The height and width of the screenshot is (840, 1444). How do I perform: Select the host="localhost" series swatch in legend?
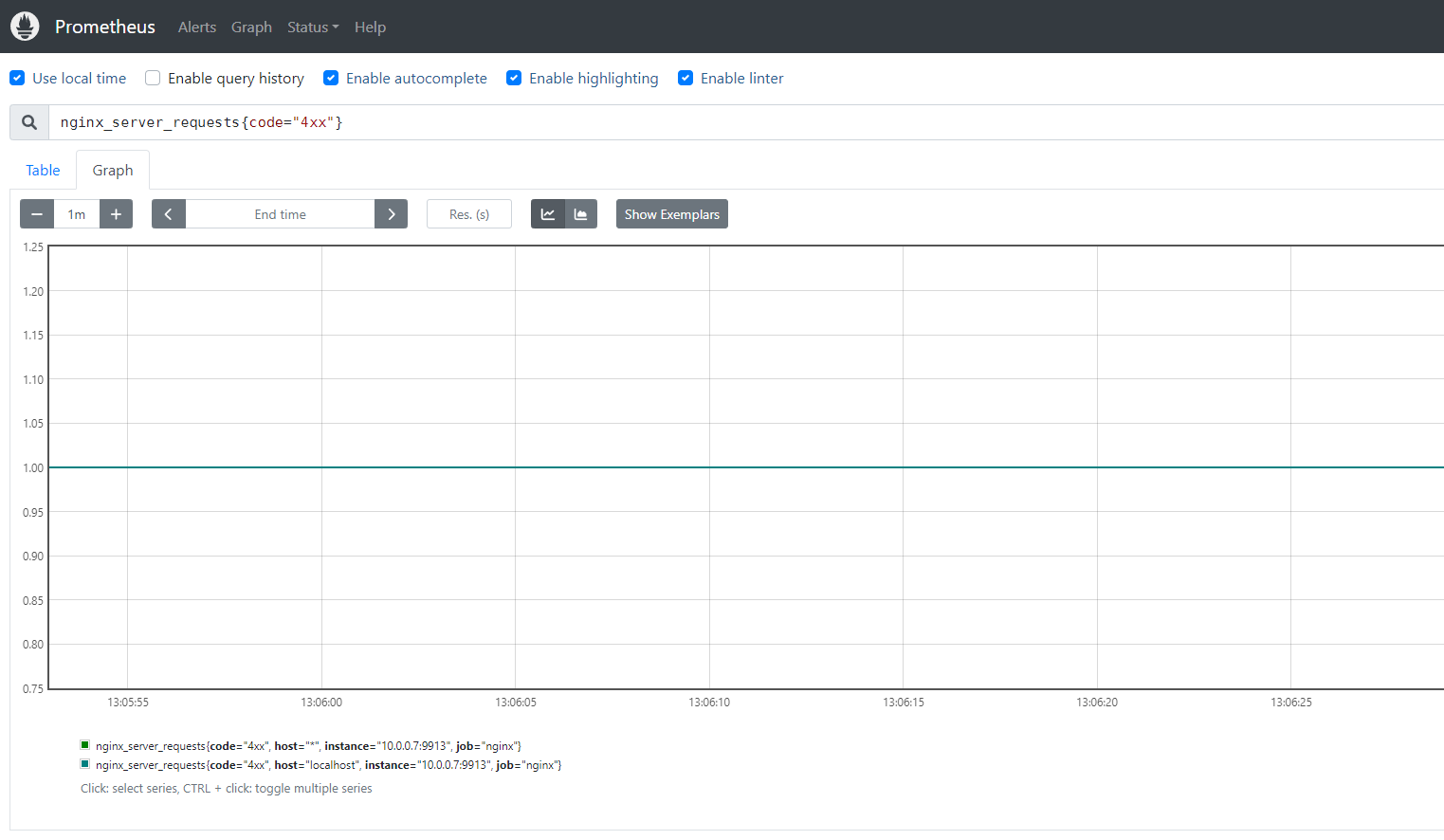(x=85, y=764)
